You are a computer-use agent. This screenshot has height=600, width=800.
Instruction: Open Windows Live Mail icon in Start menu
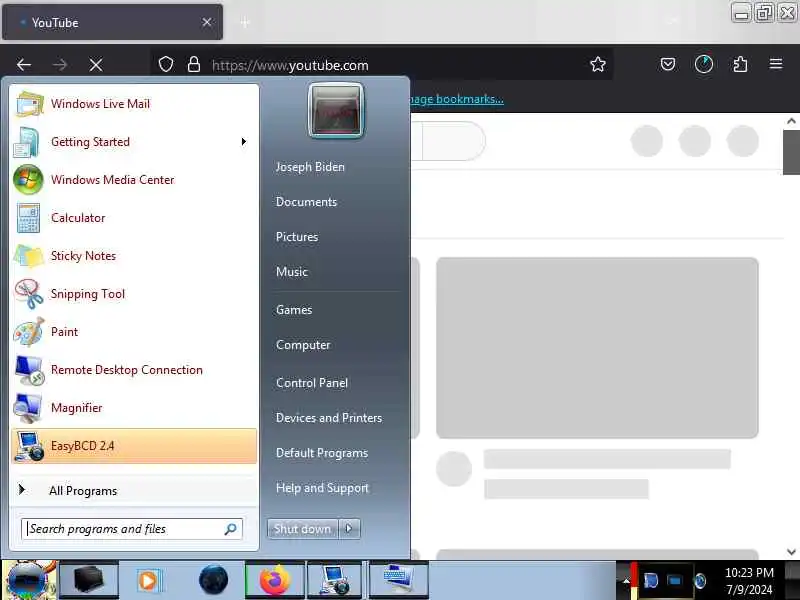29,104
